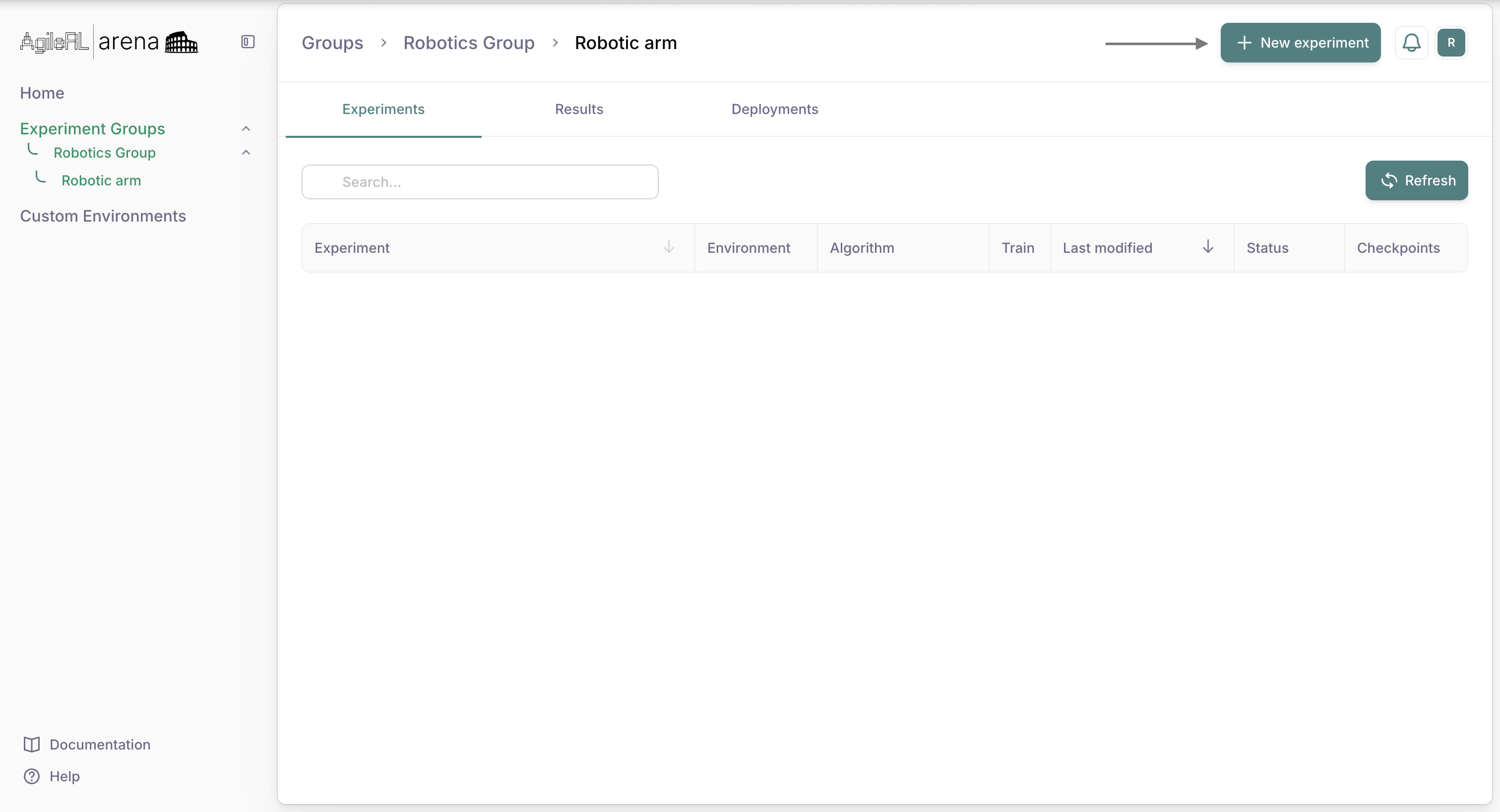The width and height of the screenshot is (1500, 812).
Task: Open the notifications bell icon
Action: (1412, 43)
